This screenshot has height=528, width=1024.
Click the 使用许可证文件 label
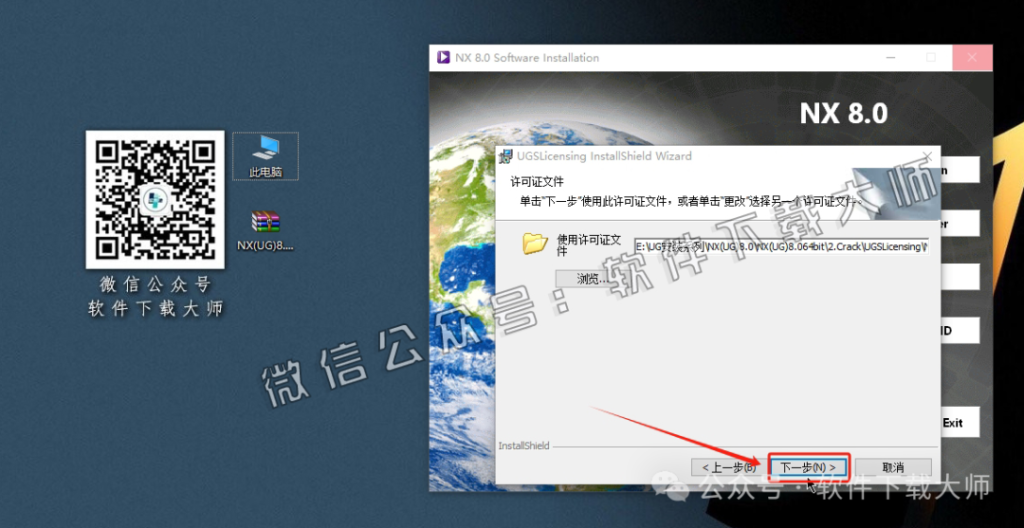tap(588, 244)
